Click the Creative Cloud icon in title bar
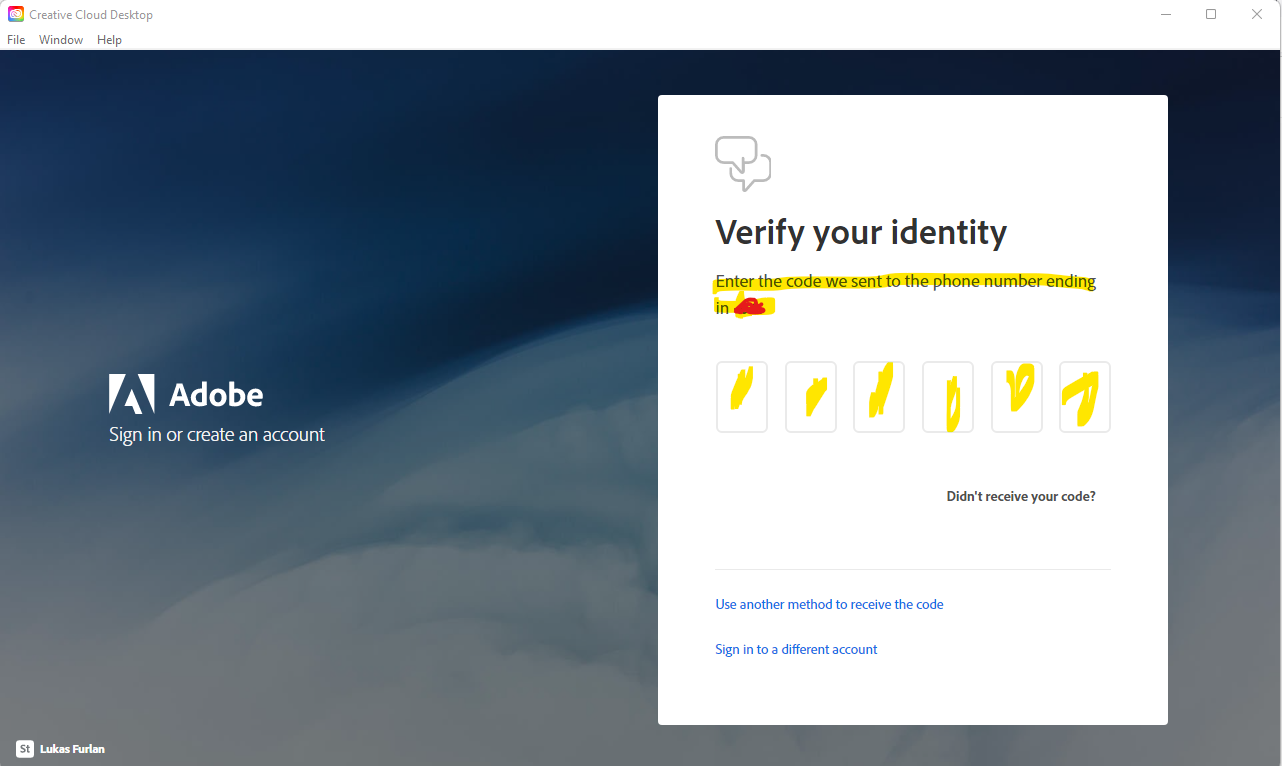This screenshot has width=1282, height=766. (15, 14)
